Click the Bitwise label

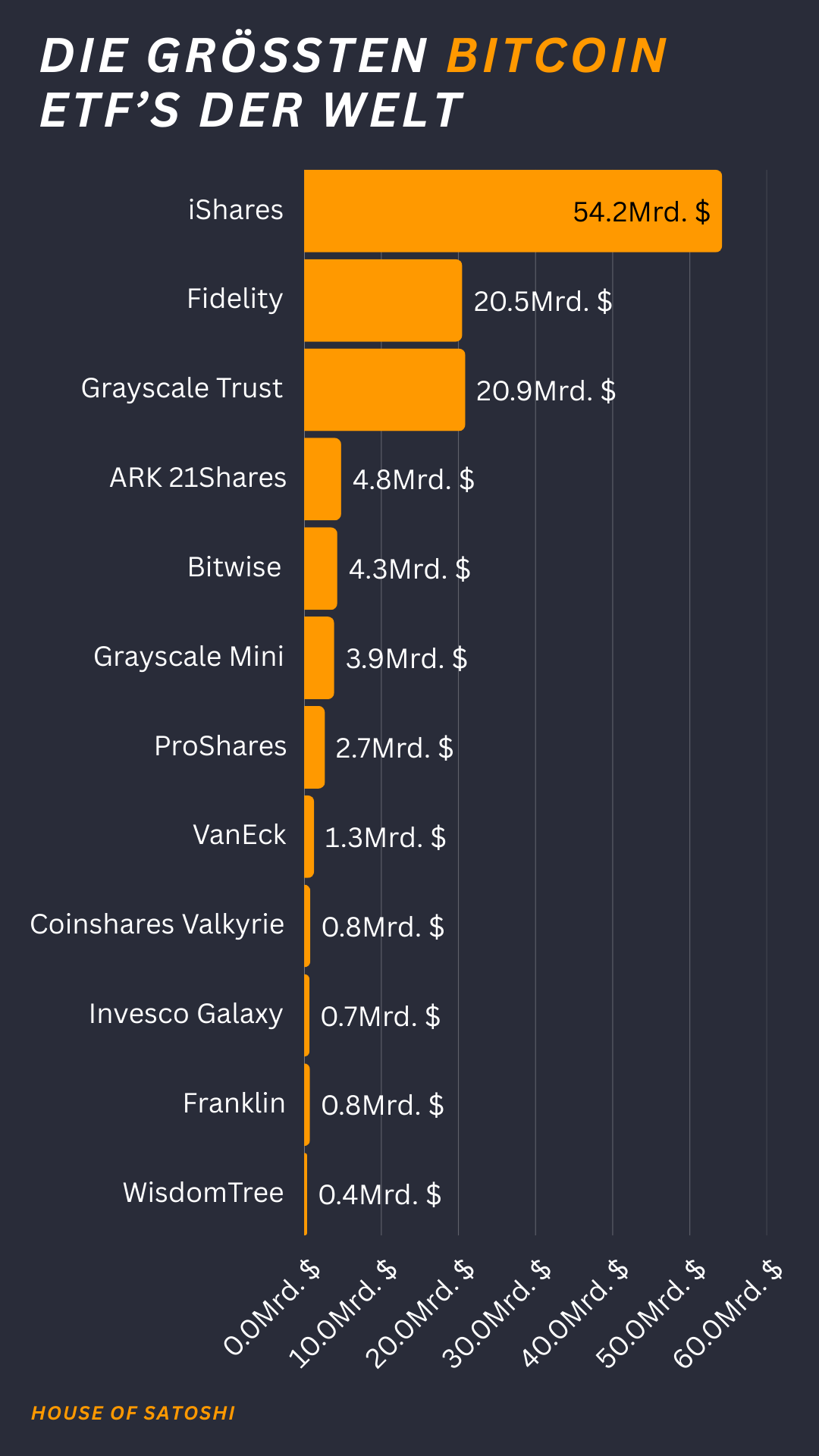pos(234,567)
